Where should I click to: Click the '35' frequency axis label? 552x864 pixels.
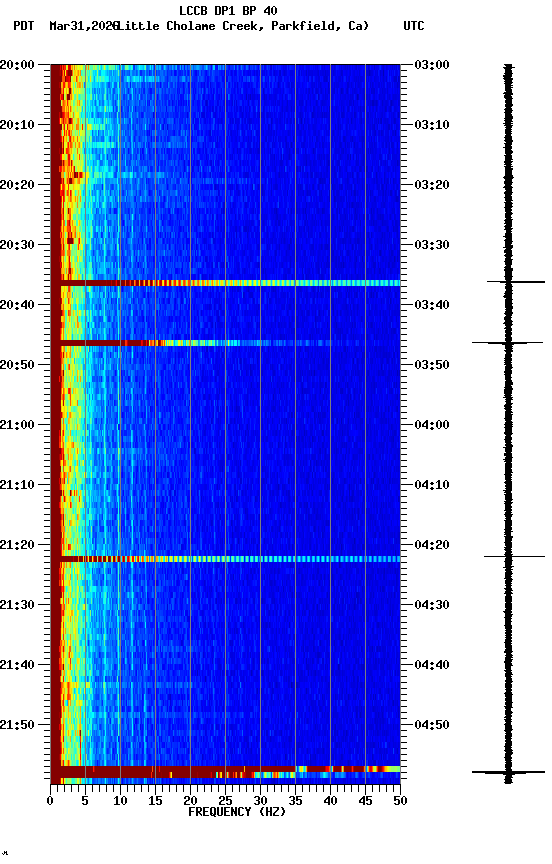295,801
